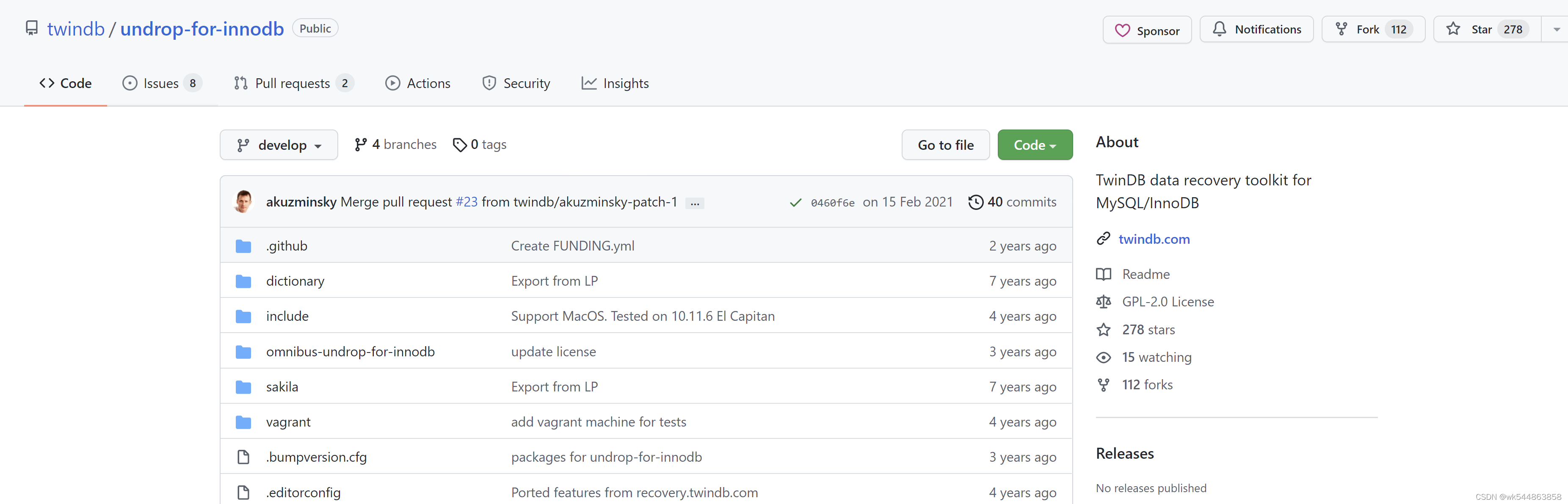The height and width of the screenshot is (504, 1568).
Task: Open the green Code dropdown
Action: click(1034, 145)
